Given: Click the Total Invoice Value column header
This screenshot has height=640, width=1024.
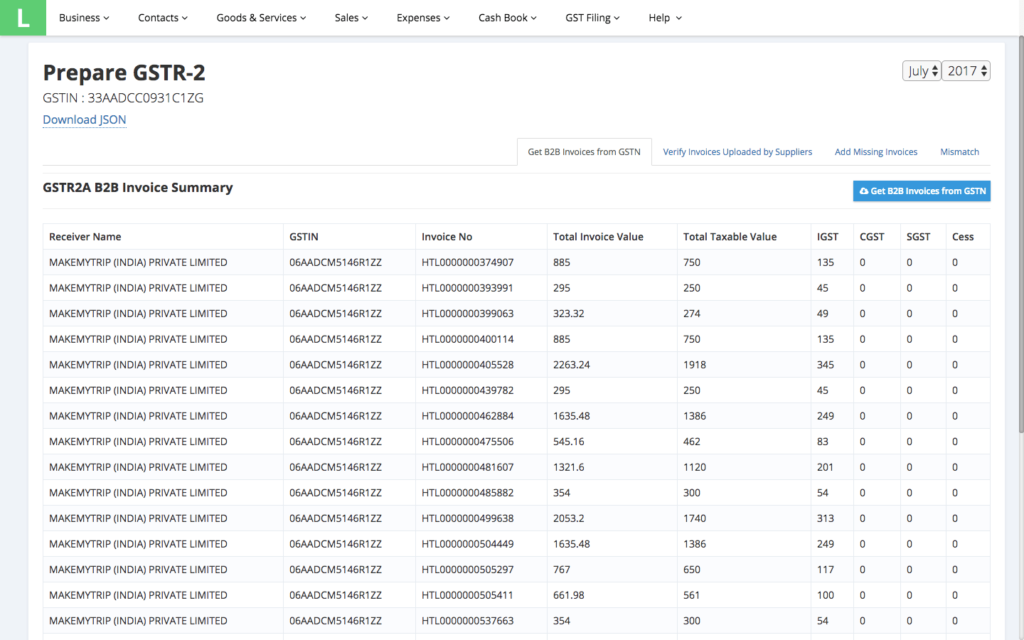Looking at the screenshot, I should (598, 237).
